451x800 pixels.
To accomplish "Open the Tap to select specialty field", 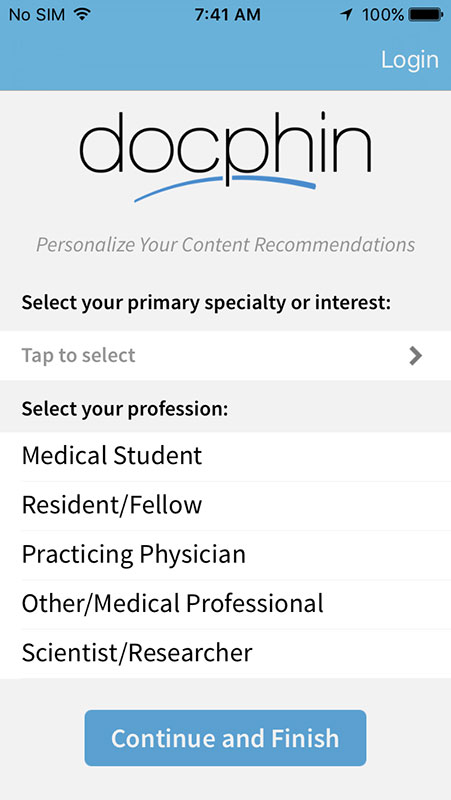I will point(226,356).
